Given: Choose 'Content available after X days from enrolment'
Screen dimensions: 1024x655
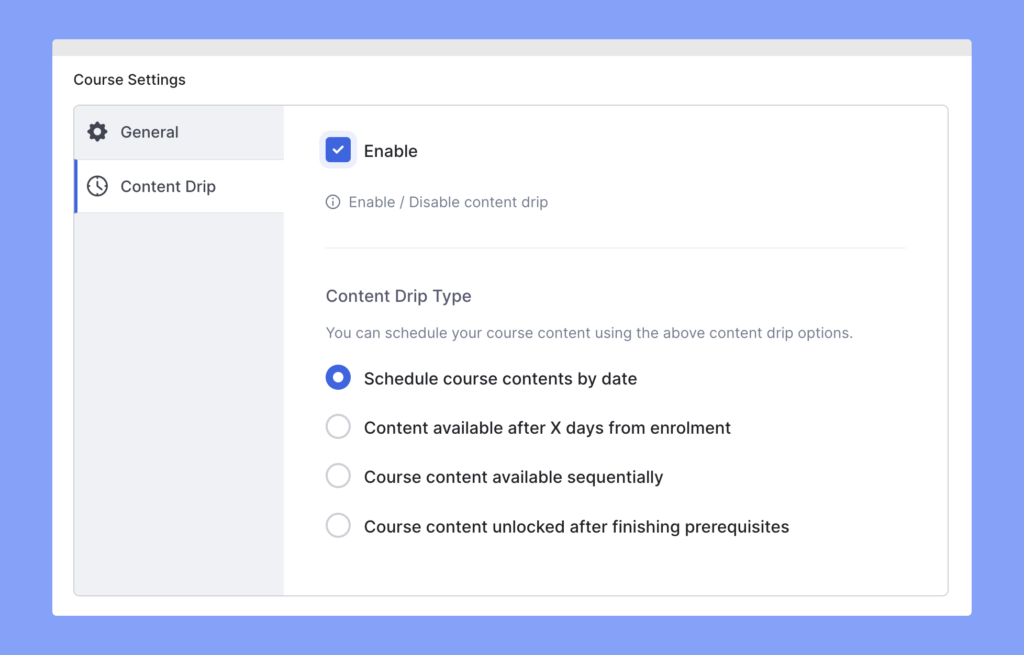Looking at the screenshot, I should click(x=528, y=427).
